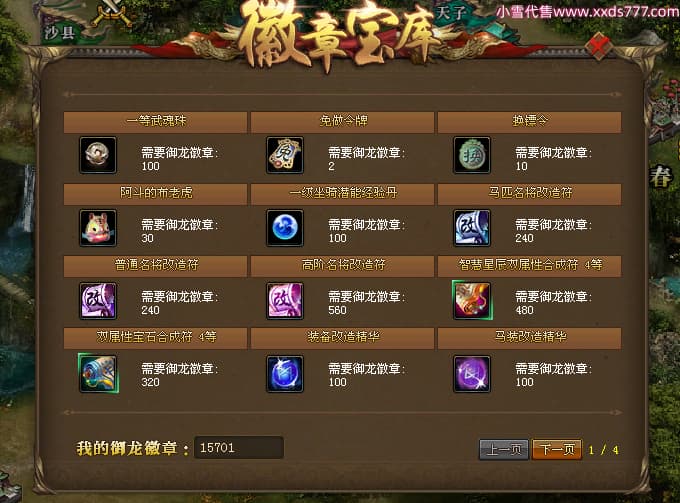
Task: Click the 一等武魂珠 title bar
Action: click(155, 122)
